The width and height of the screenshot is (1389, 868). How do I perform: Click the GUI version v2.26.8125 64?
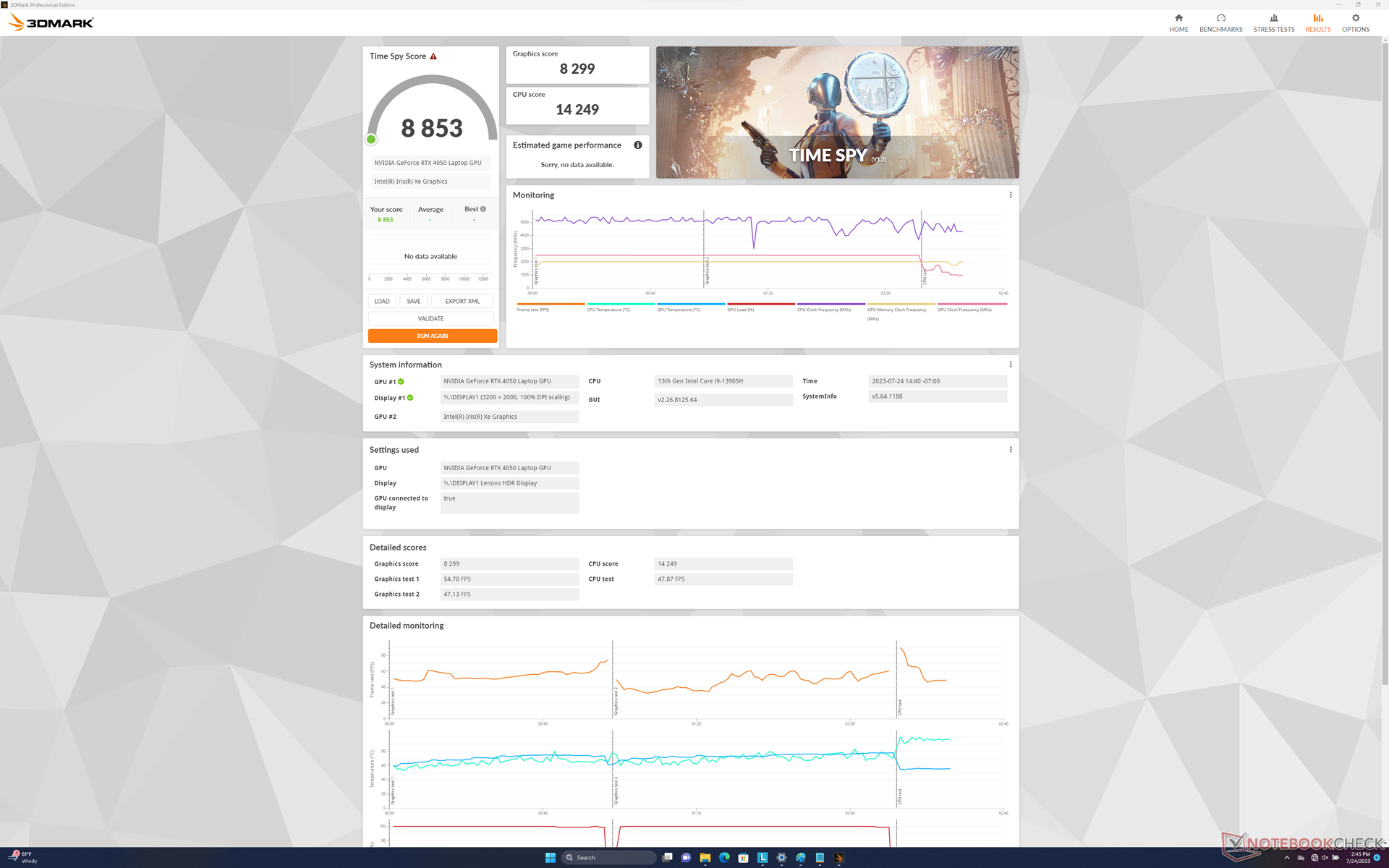pos(723,400)
